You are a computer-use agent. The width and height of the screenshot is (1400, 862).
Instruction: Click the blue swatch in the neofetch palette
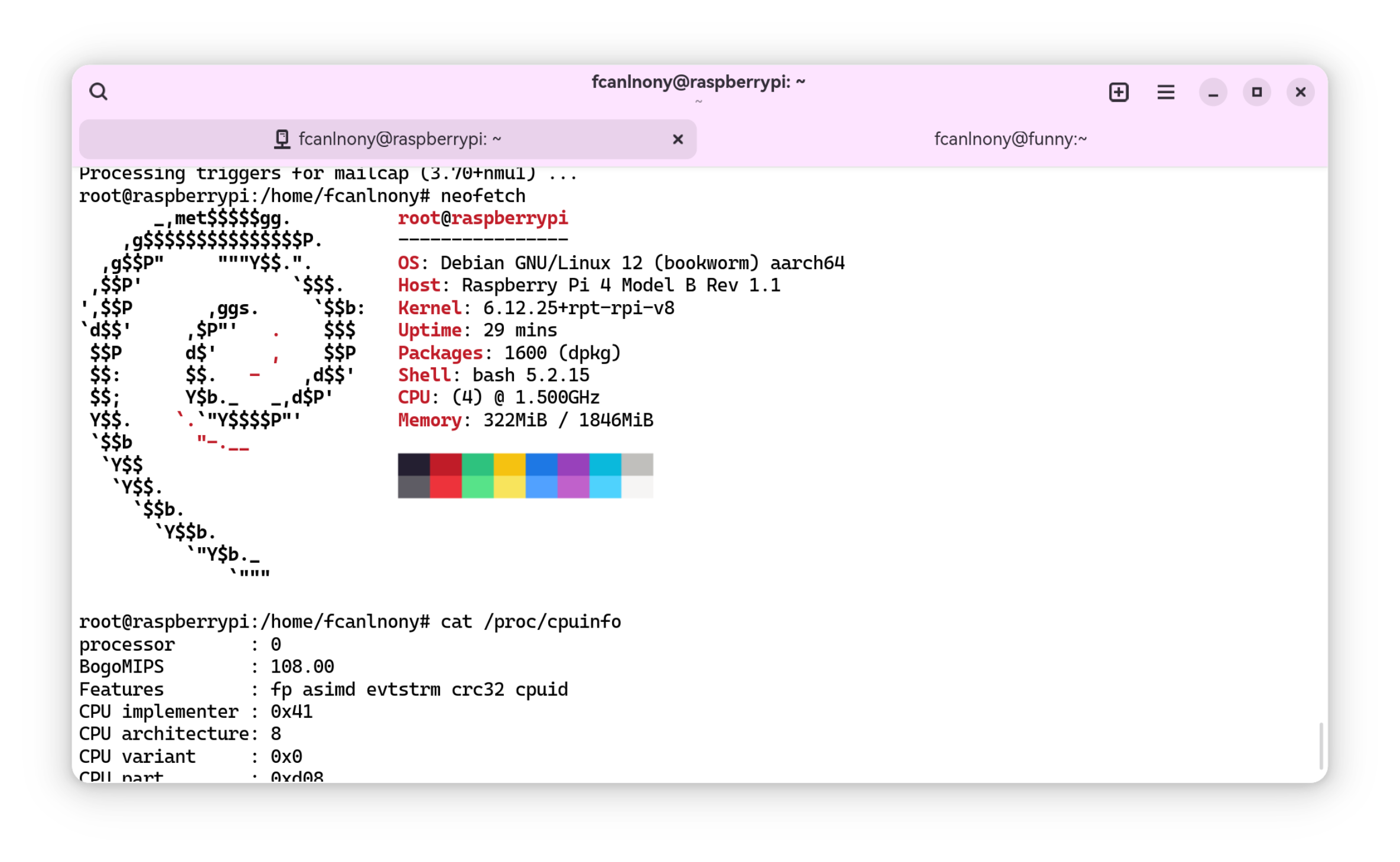[x=542, y=463]
